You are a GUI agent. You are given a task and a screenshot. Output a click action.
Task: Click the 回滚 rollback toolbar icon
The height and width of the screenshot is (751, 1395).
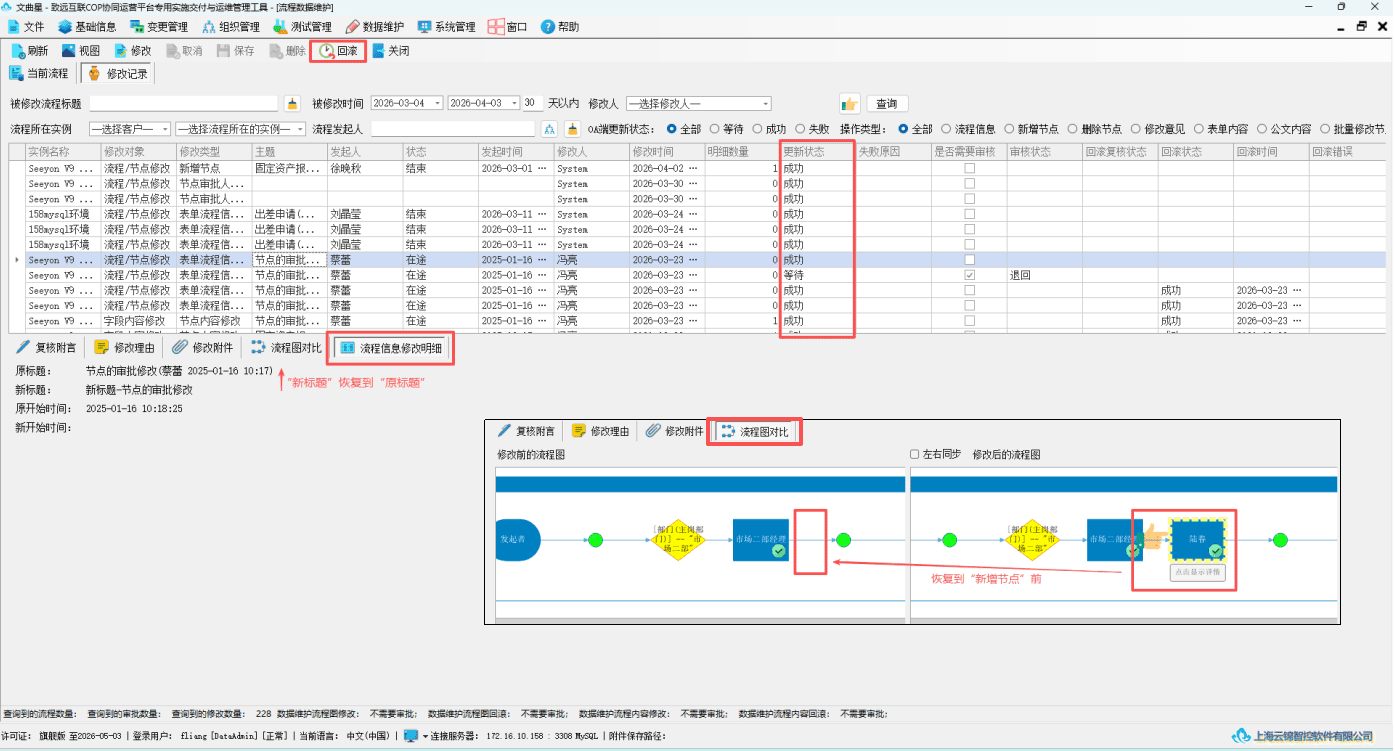click(338, 51)
